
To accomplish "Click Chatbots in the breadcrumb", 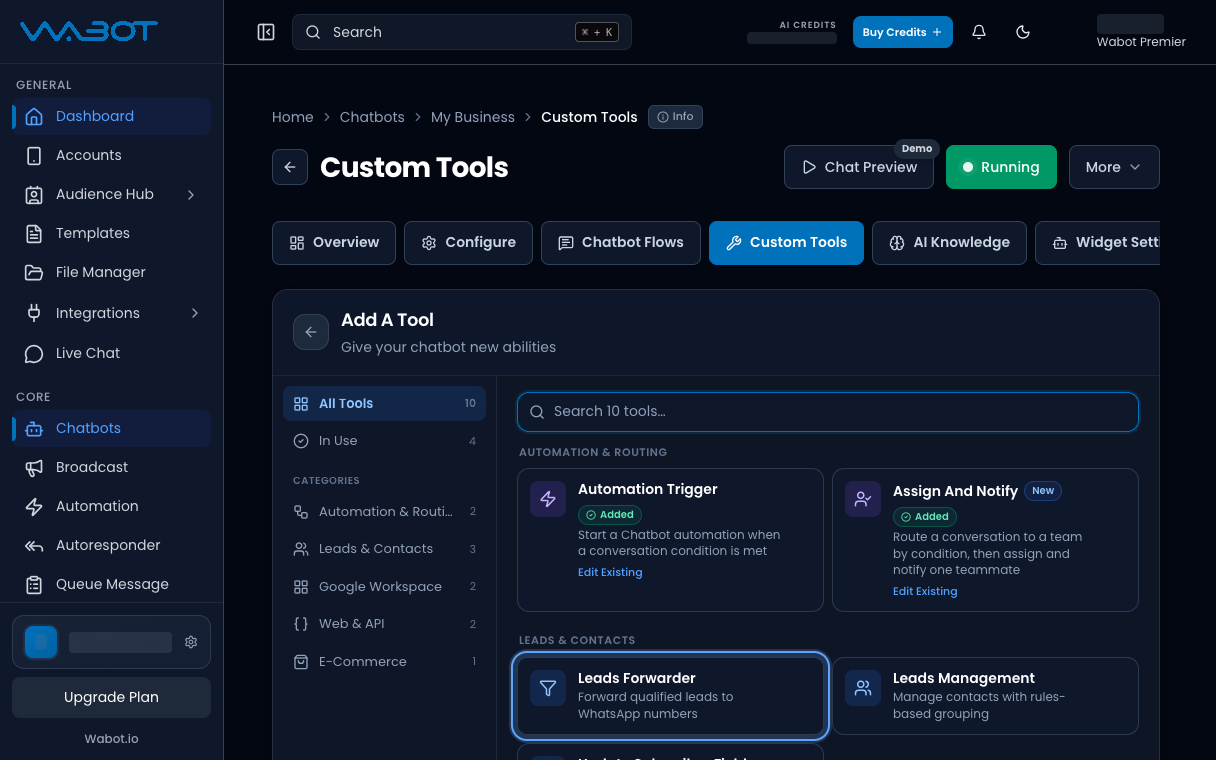I will coord(372,117).
